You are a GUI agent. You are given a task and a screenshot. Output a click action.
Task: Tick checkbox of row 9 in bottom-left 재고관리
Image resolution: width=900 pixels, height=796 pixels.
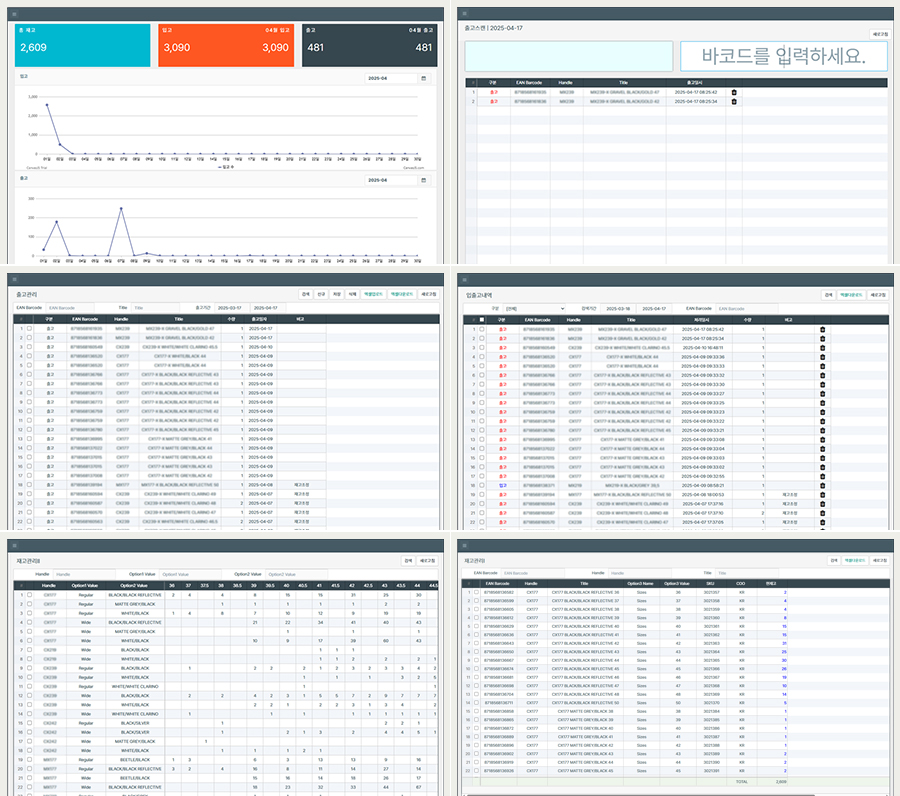point(29,668)
